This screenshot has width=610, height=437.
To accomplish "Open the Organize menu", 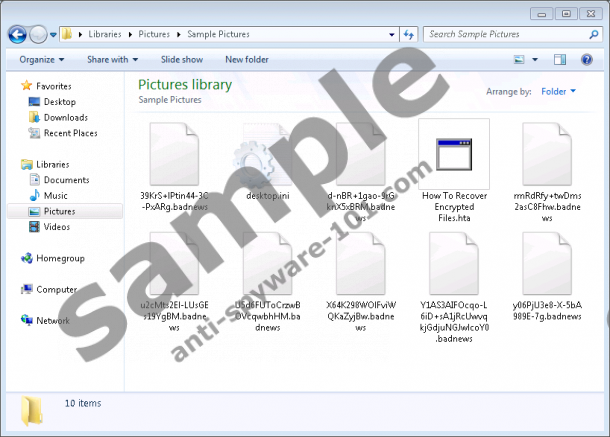I will [x=41, y=60].
